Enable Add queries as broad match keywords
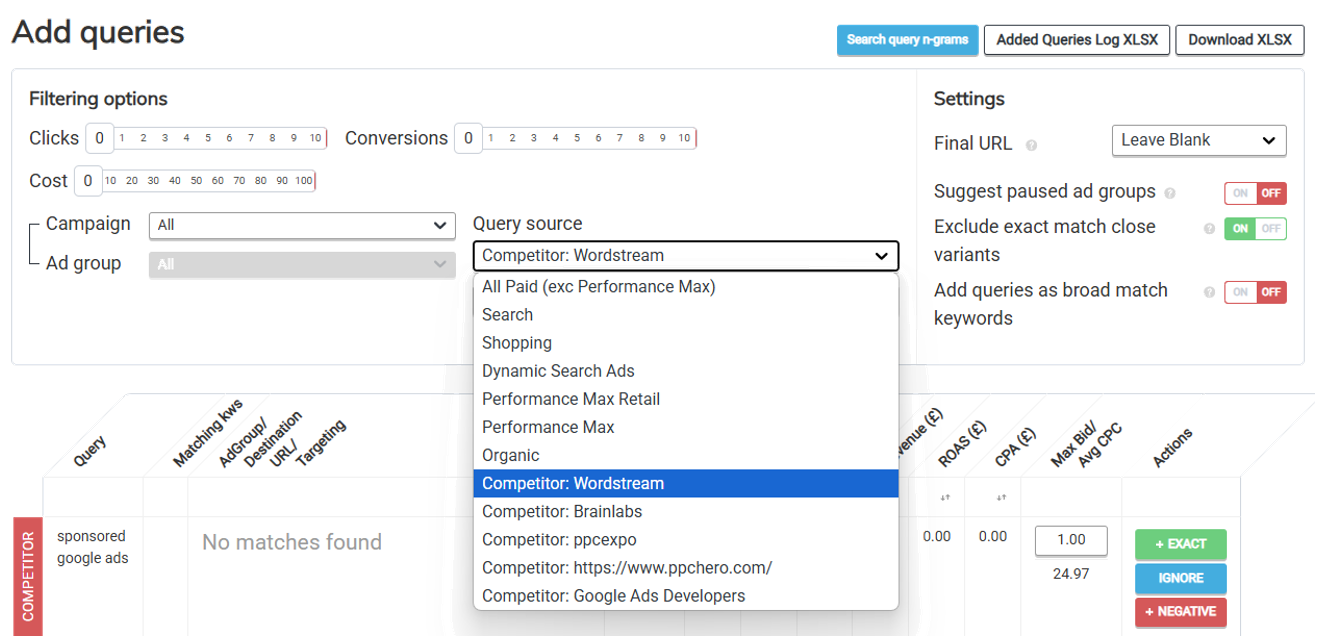The image size is (1317, 636). (x=1255, y=293)
